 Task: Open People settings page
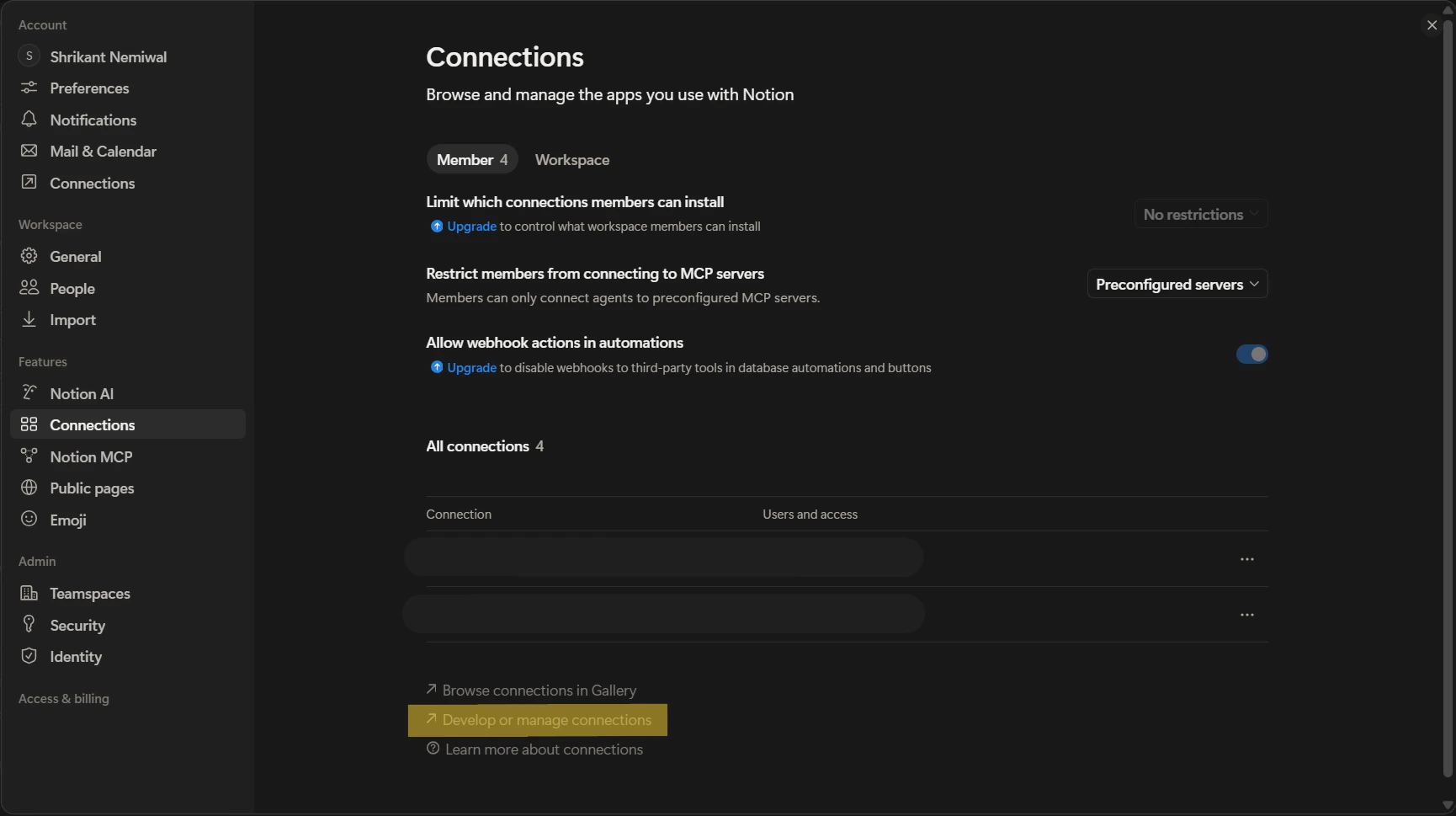coord(128,288)
